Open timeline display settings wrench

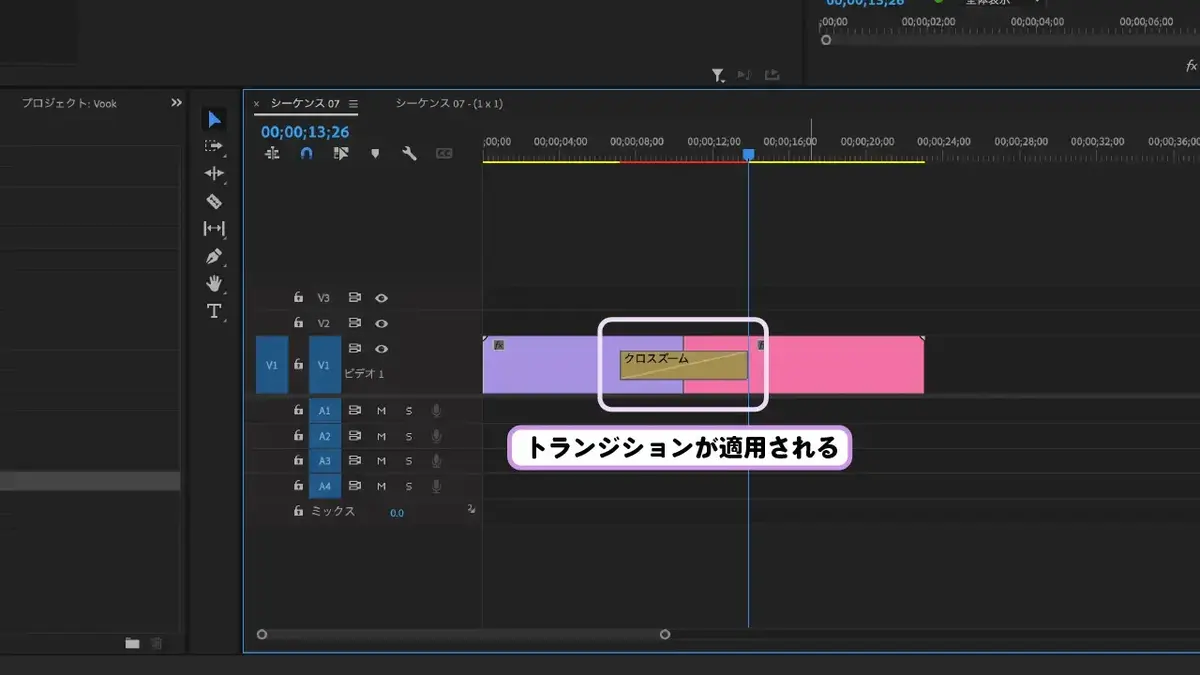409,153
